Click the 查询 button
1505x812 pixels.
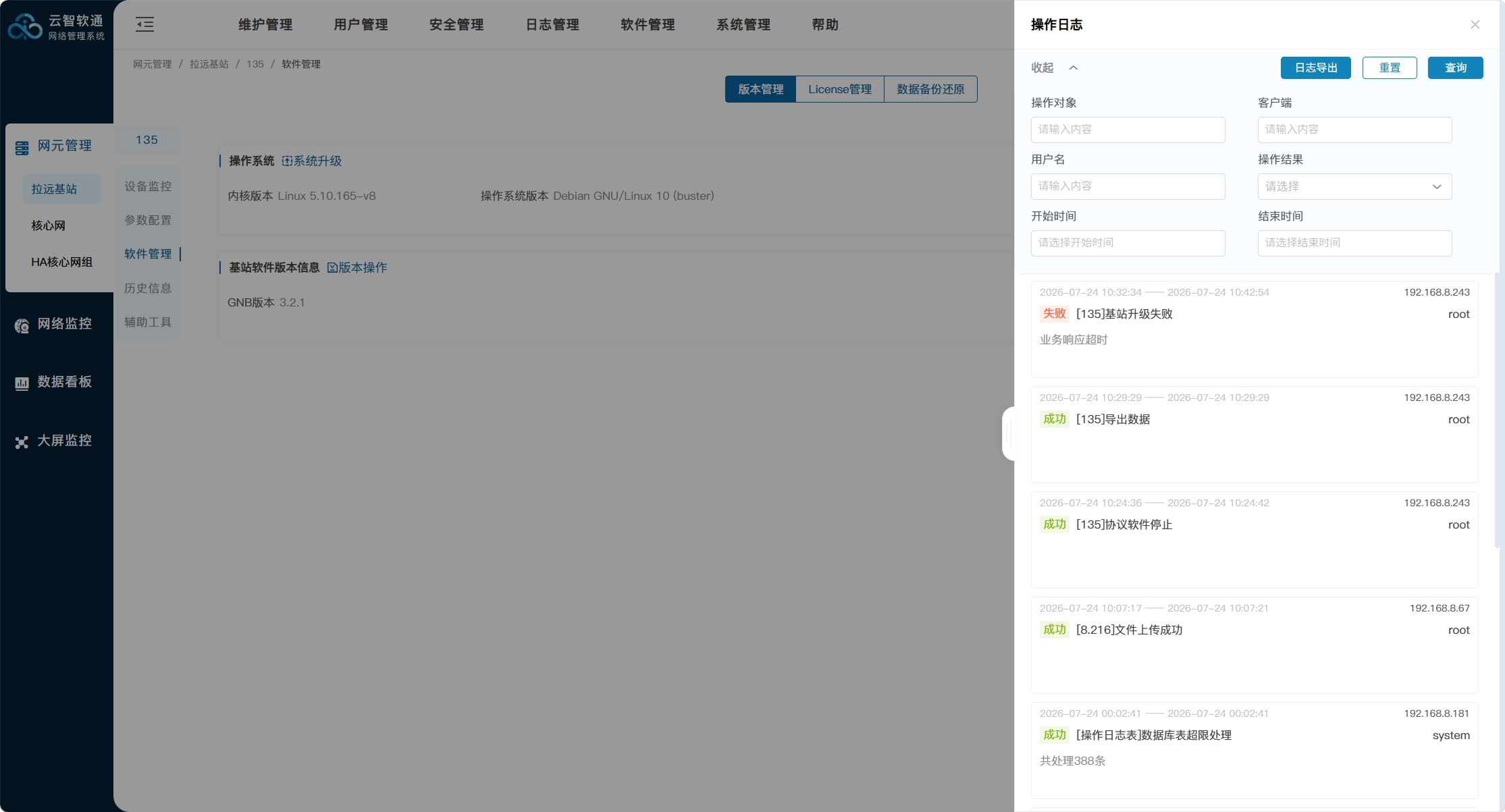coord(1456,67)
